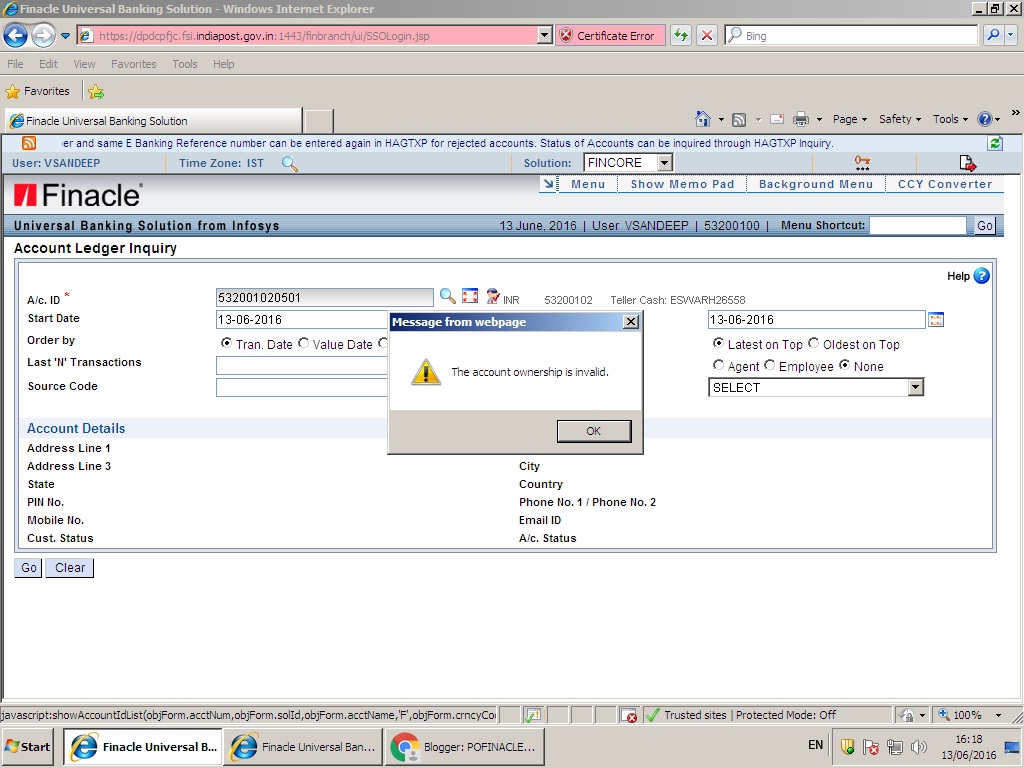This screenshot has height=768, width=1024.
Task: Open the A/c ID search lookup magnifier
Action: pos(448,296)
